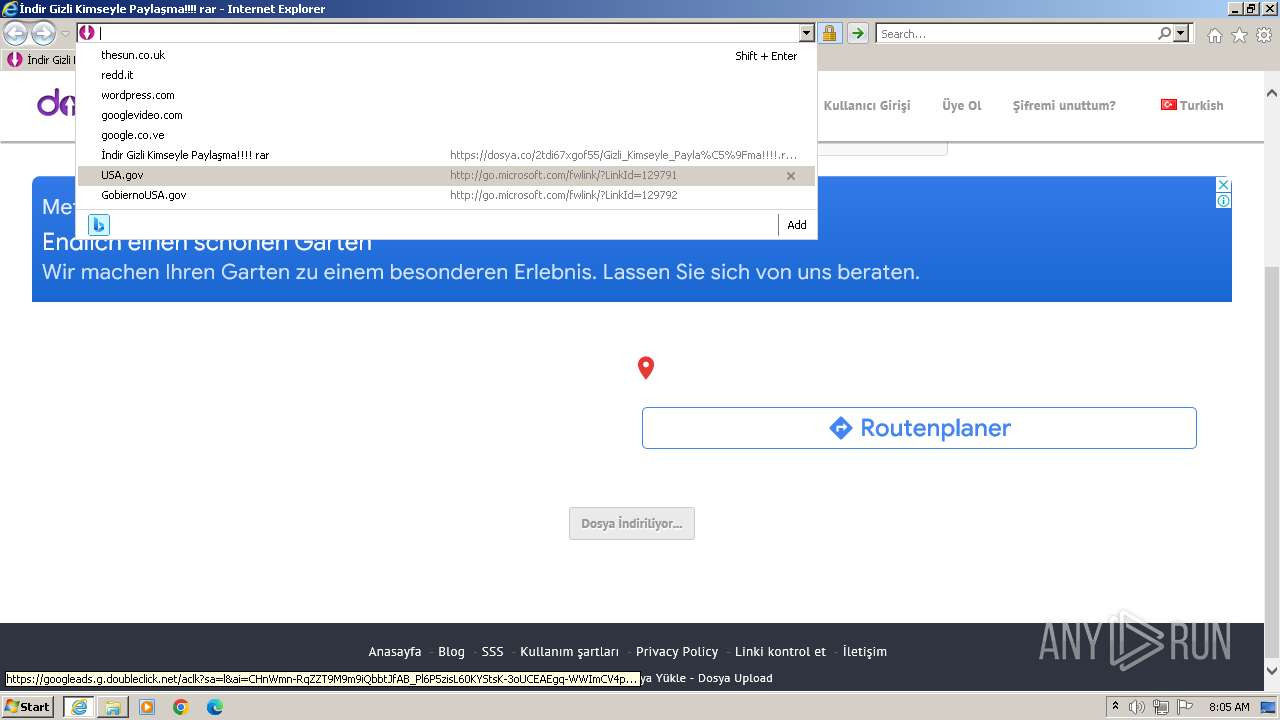Show hidden system tray icons

coord(1115,707)
